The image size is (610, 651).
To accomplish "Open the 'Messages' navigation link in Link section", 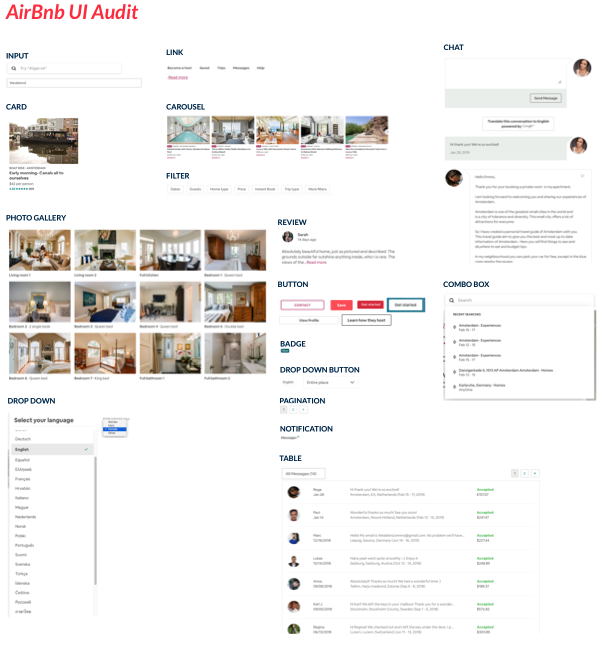I will [x=241, y=68].
